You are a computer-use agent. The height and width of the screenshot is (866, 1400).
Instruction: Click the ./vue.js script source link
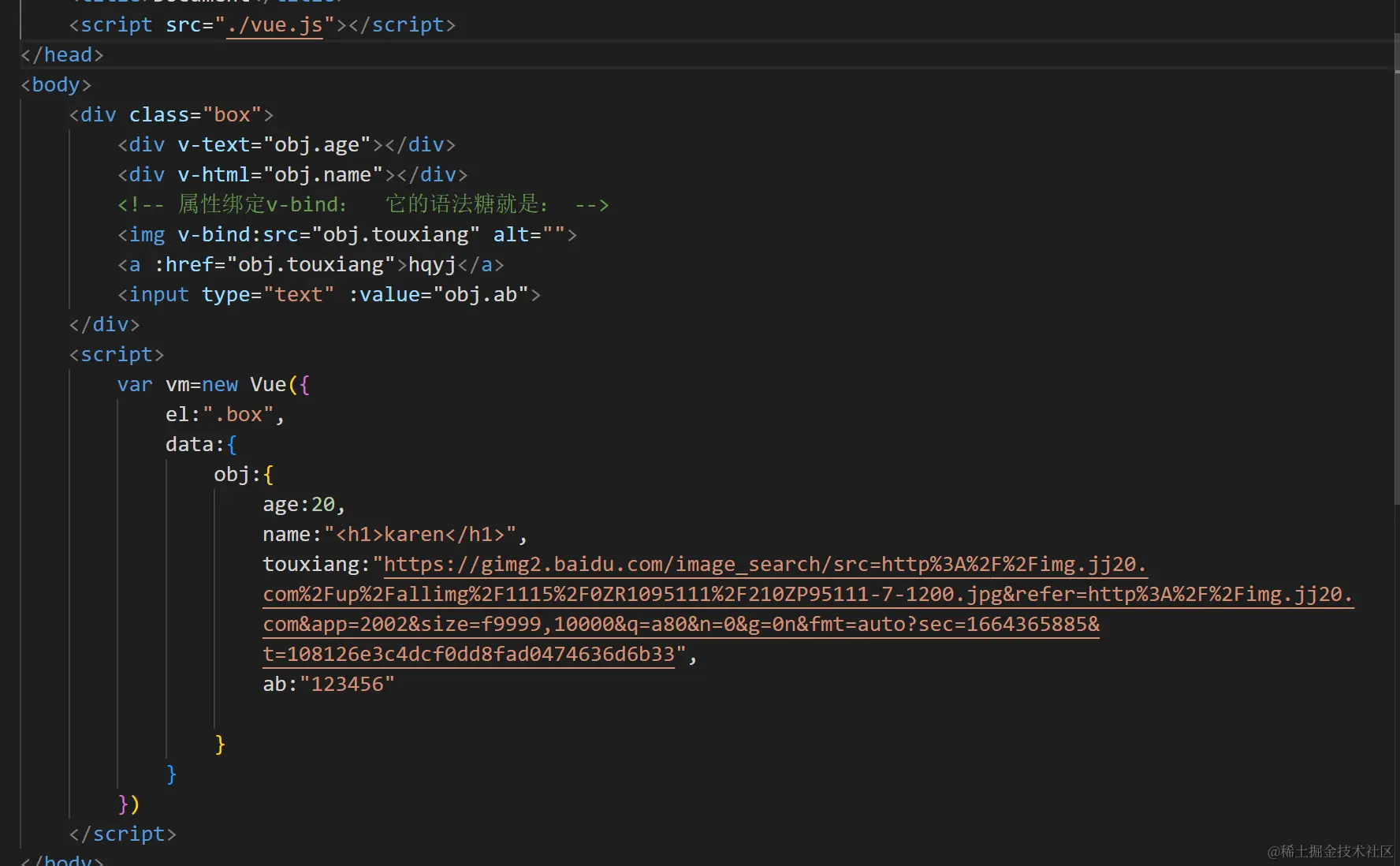point(274,25)
